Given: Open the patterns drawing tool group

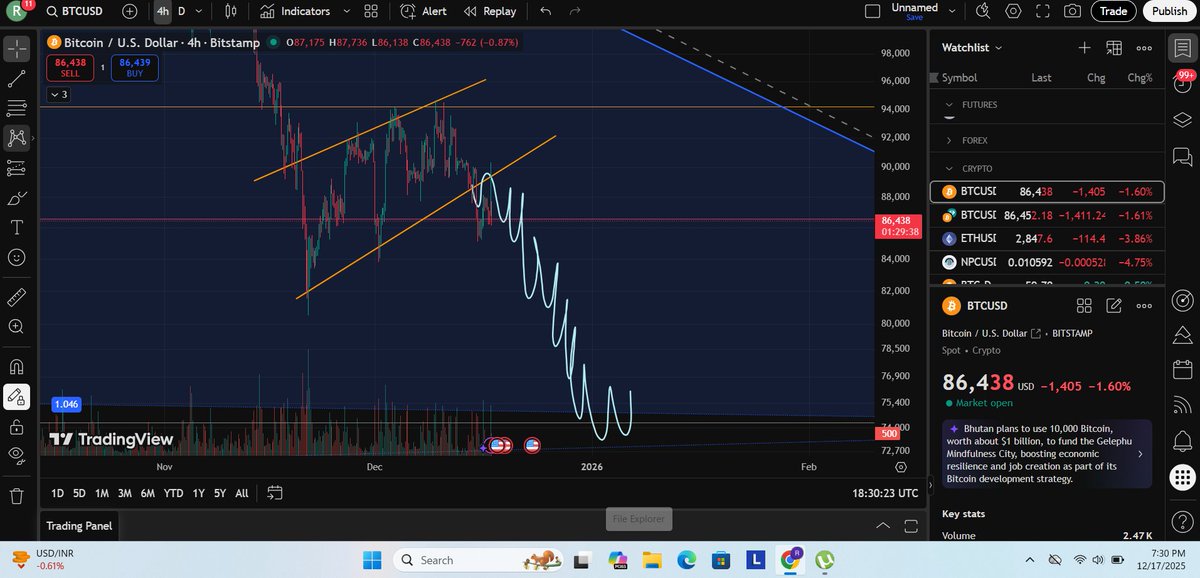Looking at the screenshot, I should pos(17,138).
